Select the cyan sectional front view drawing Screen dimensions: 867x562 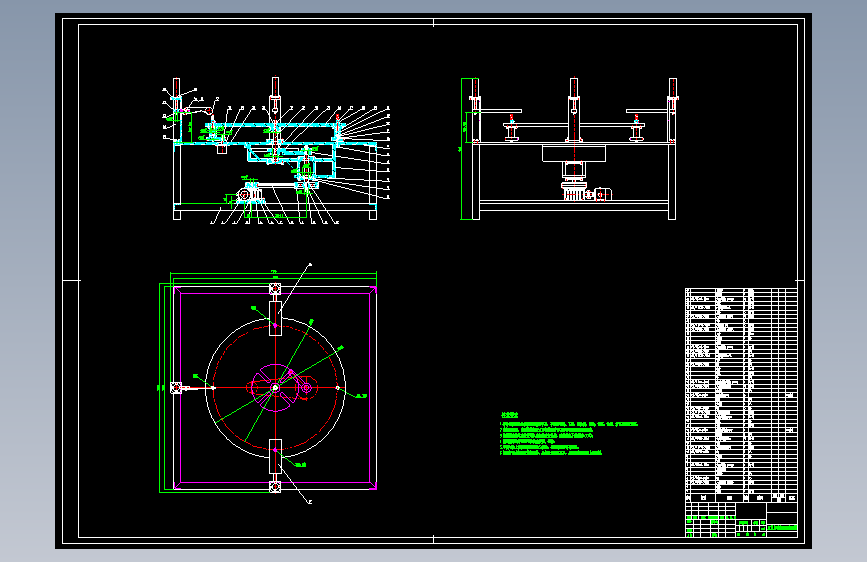pyautogui.click(x=276, y=150)
